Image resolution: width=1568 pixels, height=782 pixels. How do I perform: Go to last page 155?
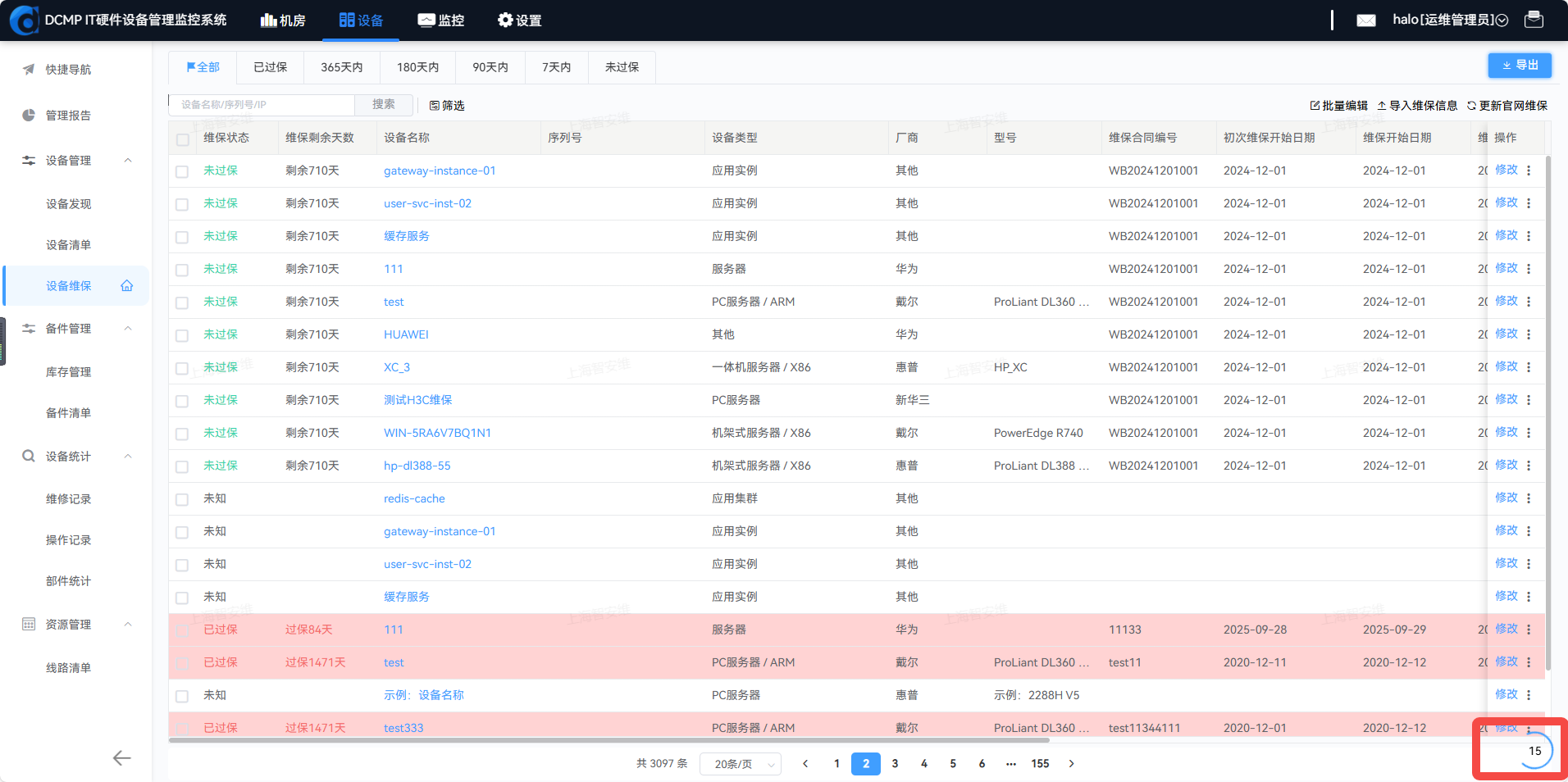(x=1040, y=764)
